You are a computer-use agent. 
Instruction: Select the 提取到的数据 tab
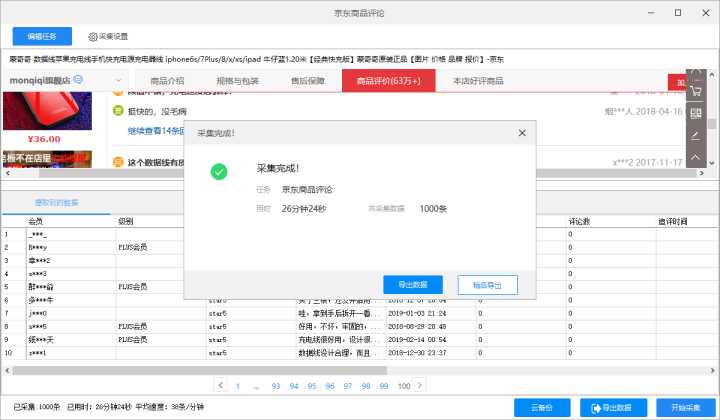(x=56, y=202)
